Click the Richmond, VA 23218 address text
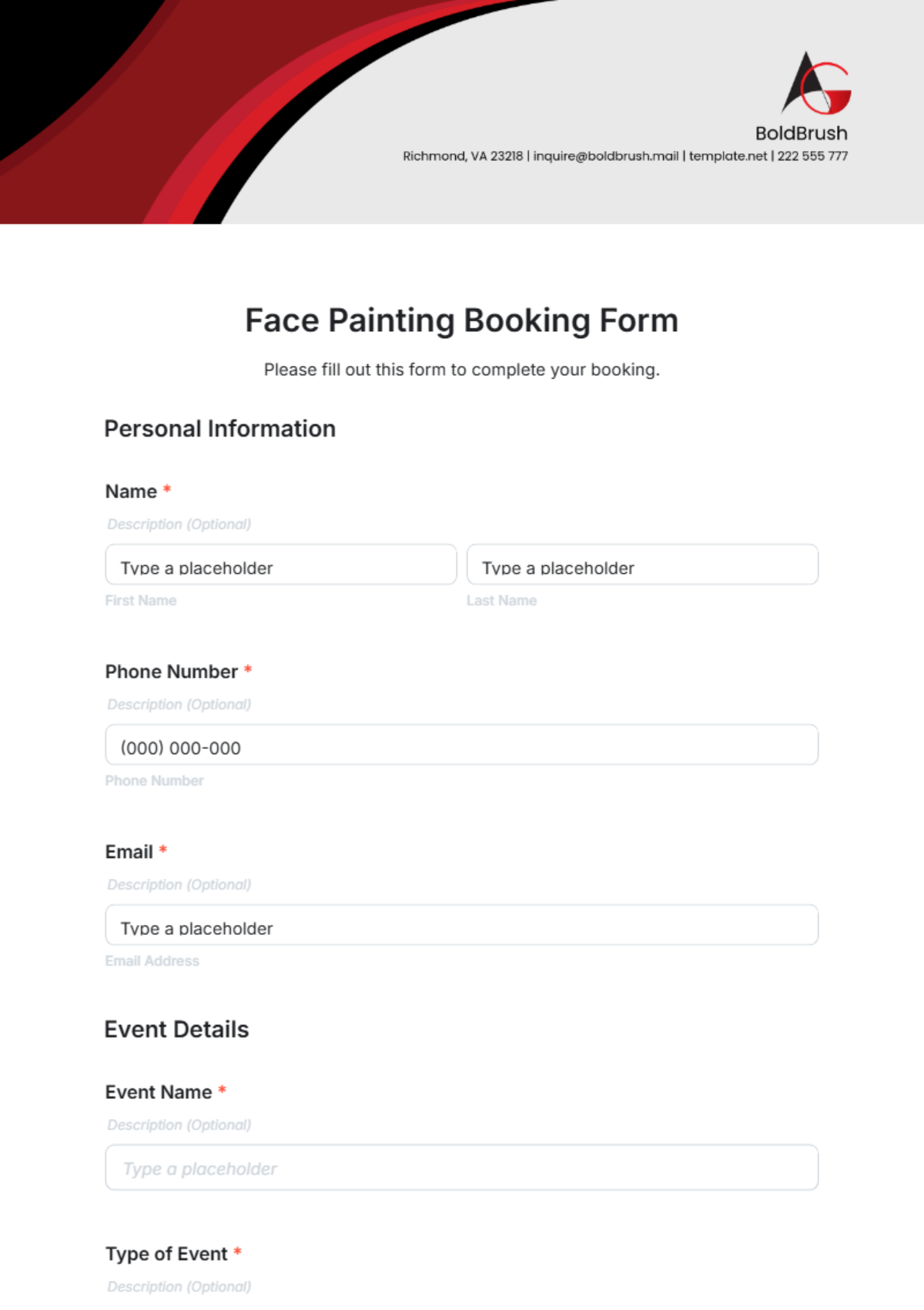 462,156
